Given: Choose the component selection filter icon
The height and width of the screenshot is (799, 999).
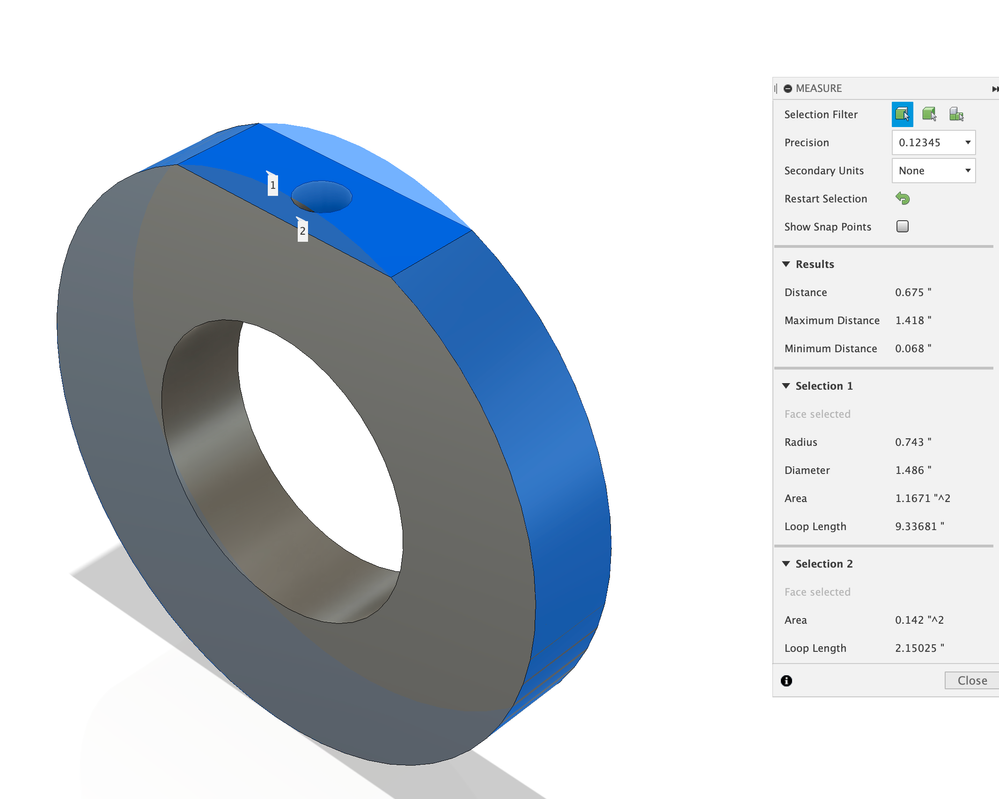Looking at the screenshot, I should [x=956, y=115].
